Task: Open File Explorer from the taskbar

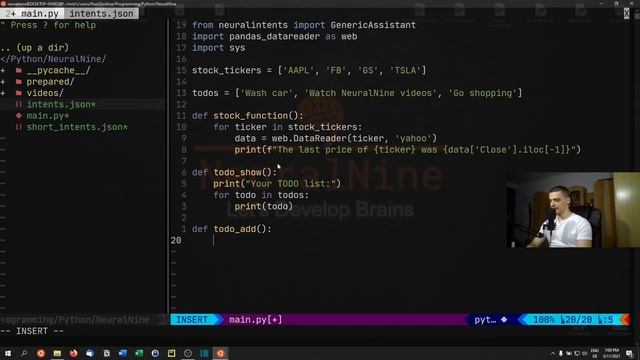Action: pyautogui.click(x=57, y=353)
